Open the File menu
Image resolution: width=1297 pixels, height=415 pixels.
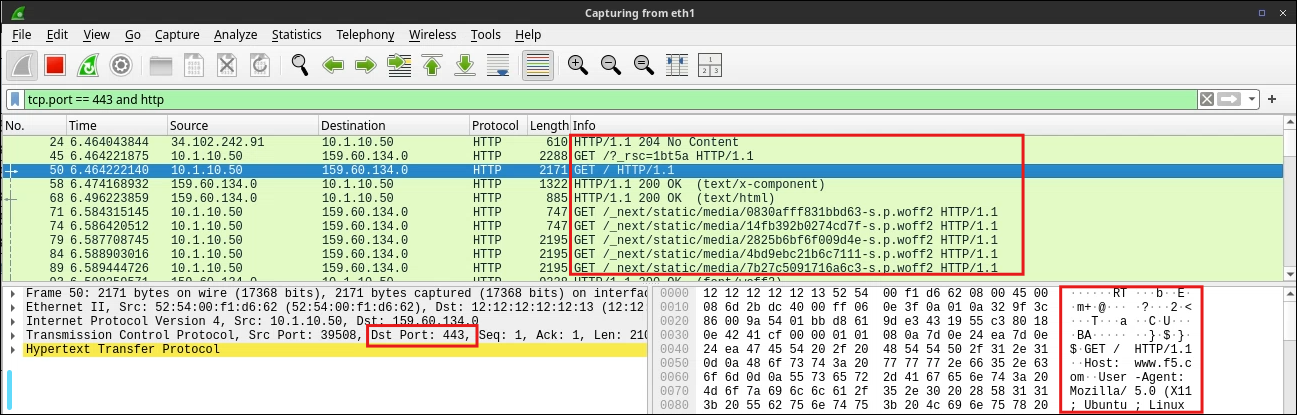coord(22,34)
